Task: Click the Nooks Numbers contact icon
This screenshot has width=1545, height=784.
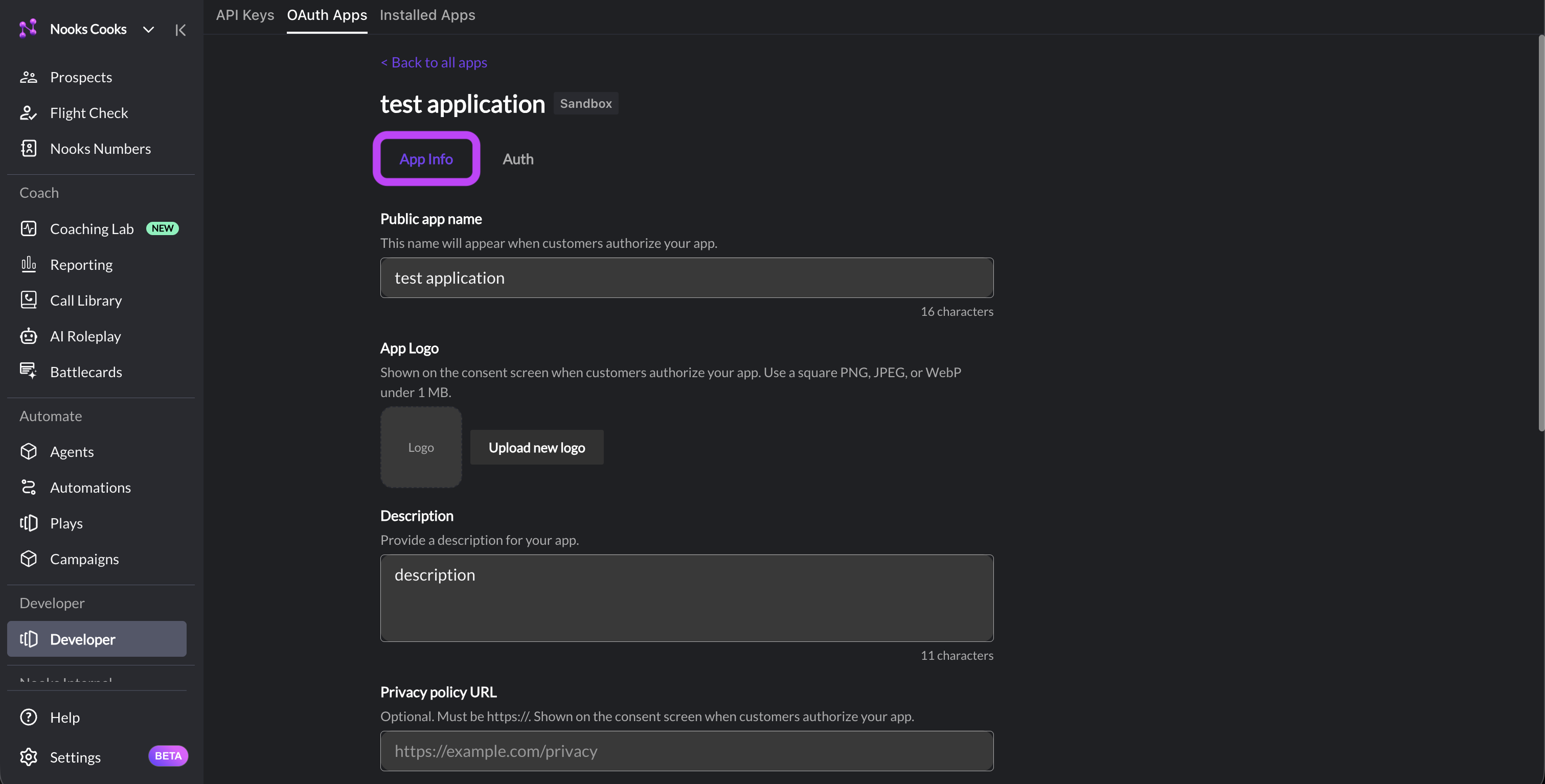Action: [x=28, y=149]
